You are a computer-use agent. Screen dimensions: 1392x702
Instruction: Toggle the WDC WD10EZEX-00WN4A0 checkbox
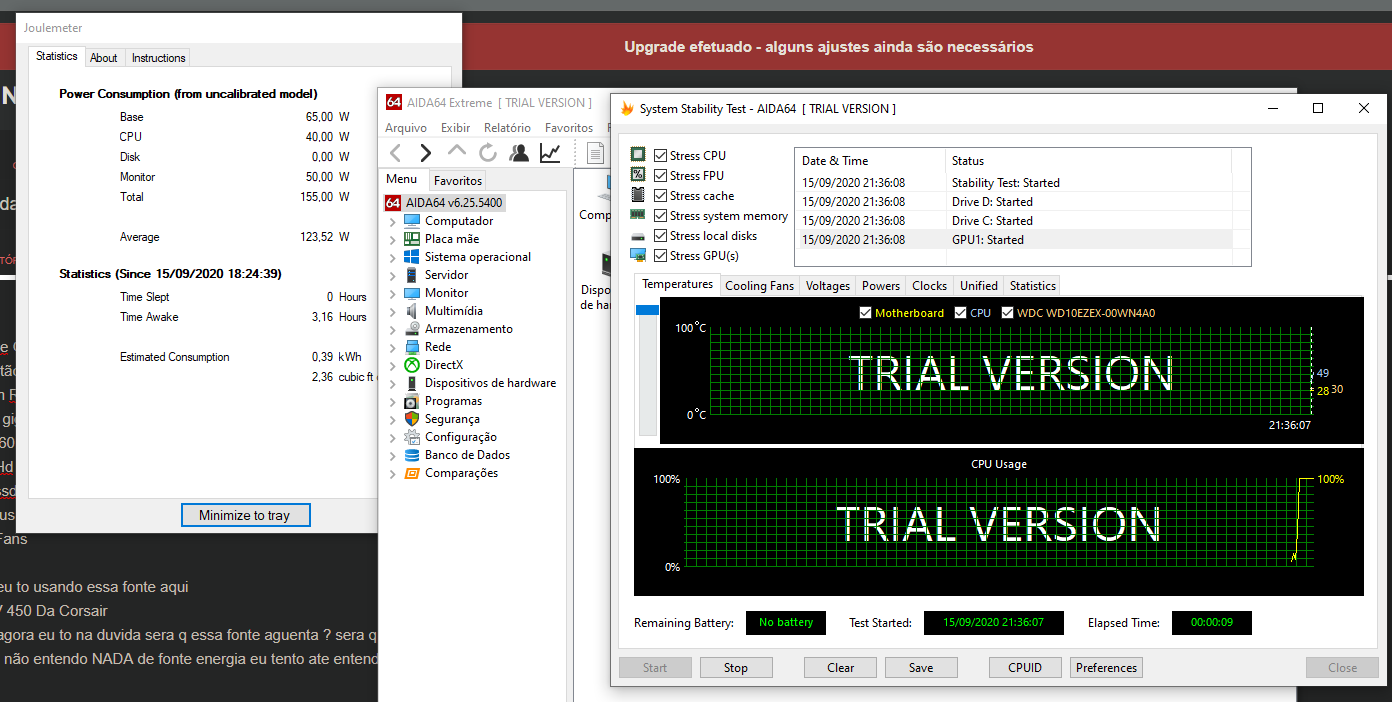pyautogui.click(x=1007, y=313)
